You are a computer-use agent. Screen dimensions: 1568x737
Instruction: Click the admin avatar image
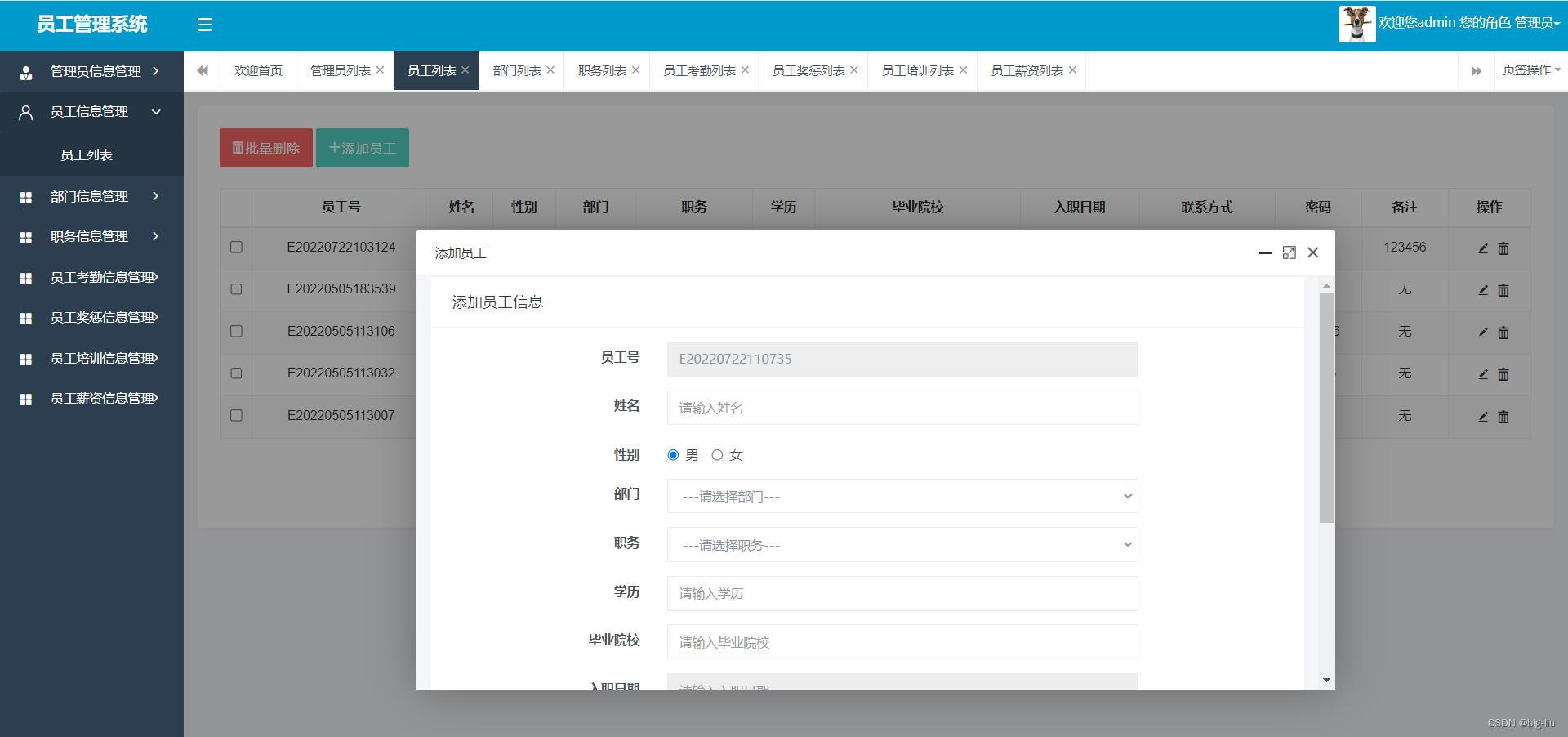[x=1356, y=24]
